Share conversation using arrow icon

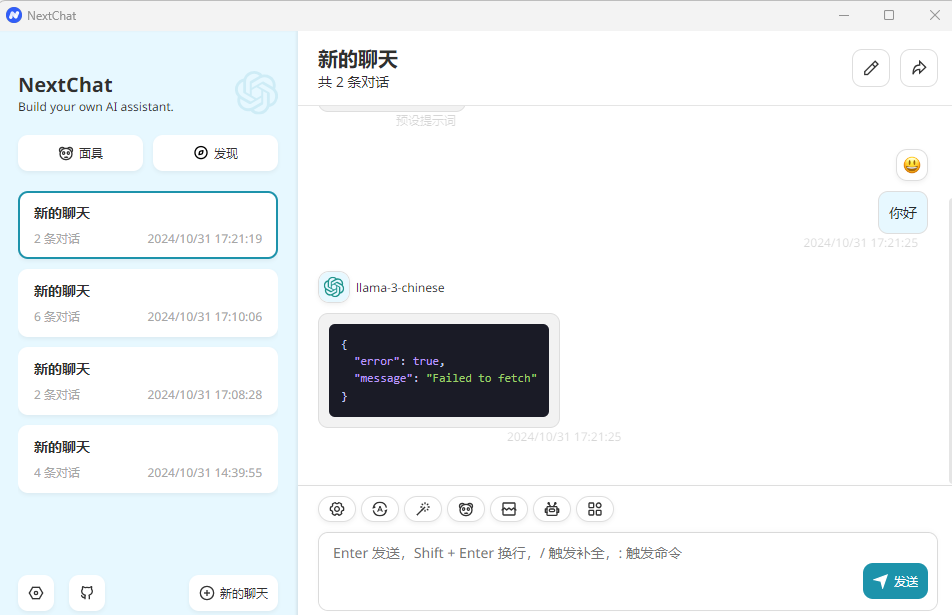click(x=919, y=68)
